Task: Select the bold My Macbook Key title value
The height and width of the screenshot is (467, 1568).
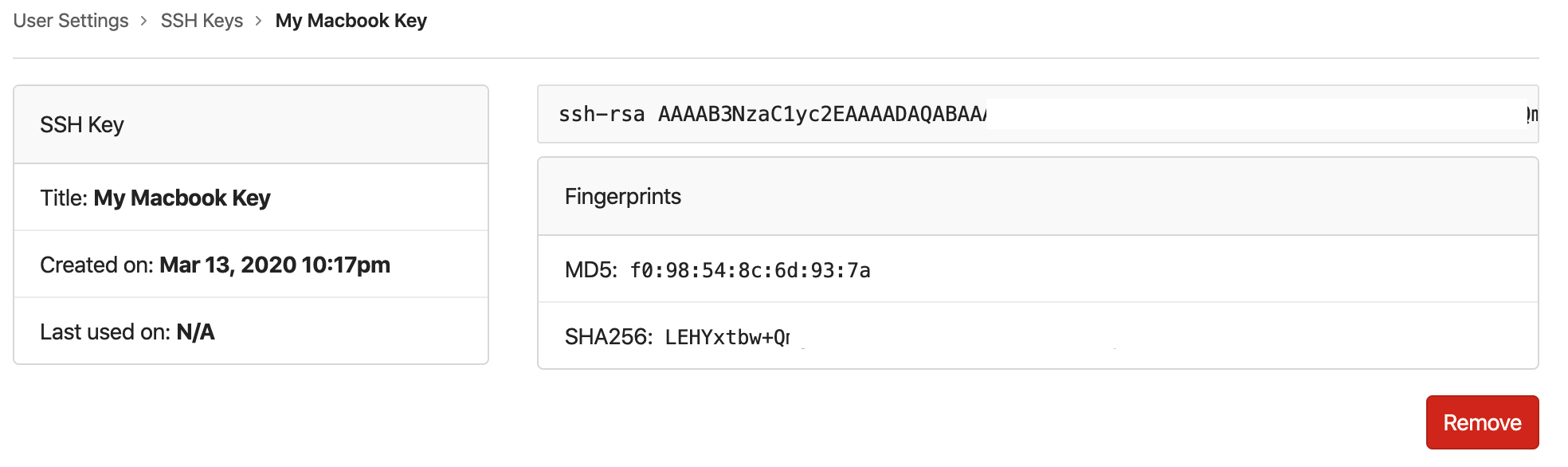Action: (182, 198)
